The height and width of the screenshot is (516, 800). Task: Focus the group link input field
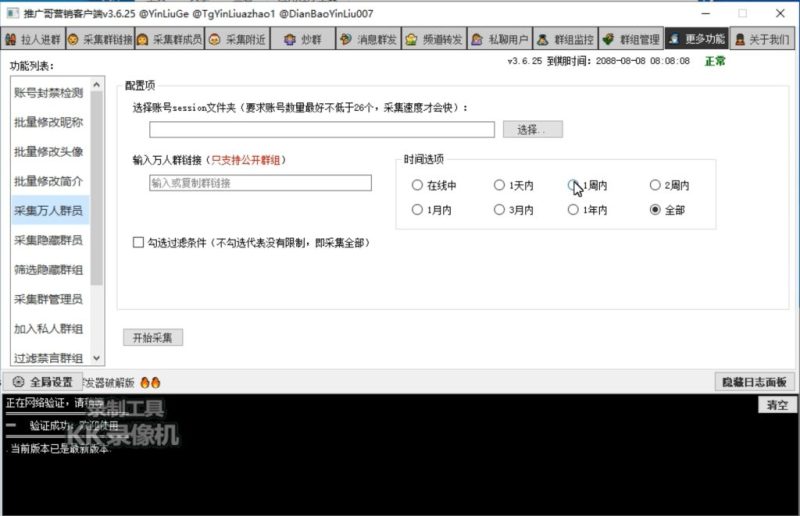[260, 183]
